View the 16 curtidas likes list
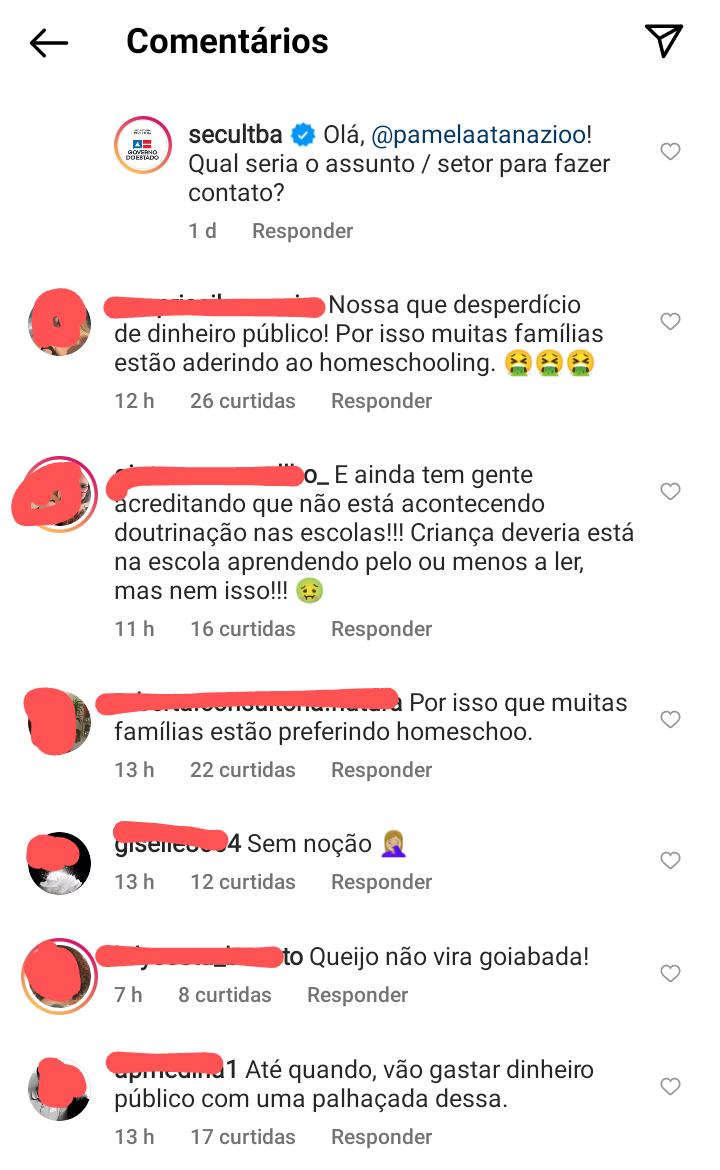Image resolution: width=720 pixels, height=1170 pixels. coord(242,629)
